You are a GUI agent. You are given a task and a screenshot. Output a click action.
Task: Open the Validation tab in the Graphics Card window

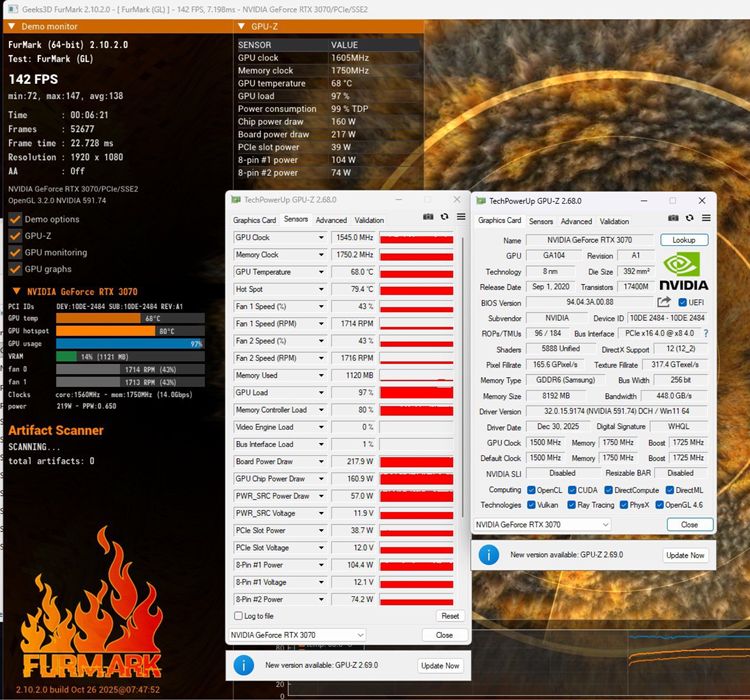pyautogui.click(x=614, y=221)
